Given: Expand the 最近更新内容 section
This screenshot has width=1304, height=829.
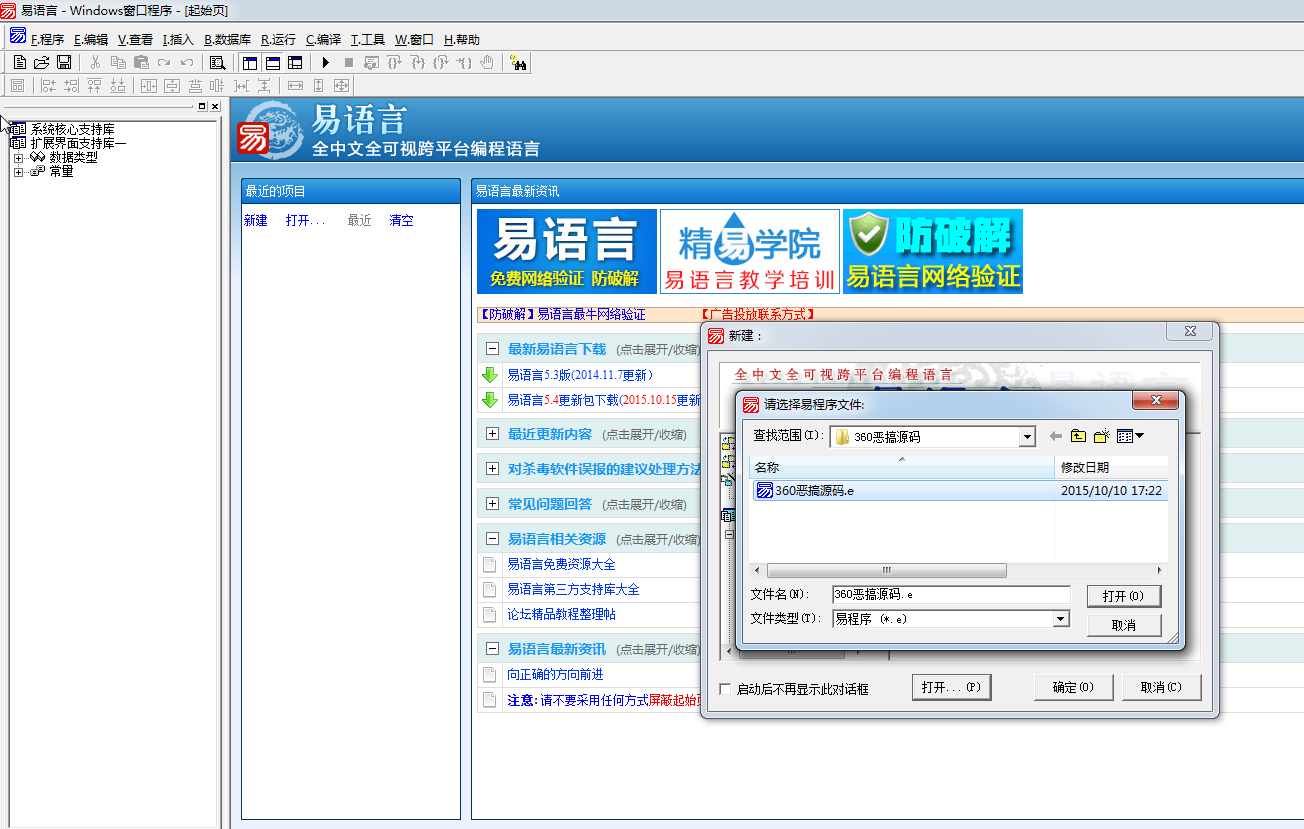Looking at the screenshot, I should tap(492, 434).
